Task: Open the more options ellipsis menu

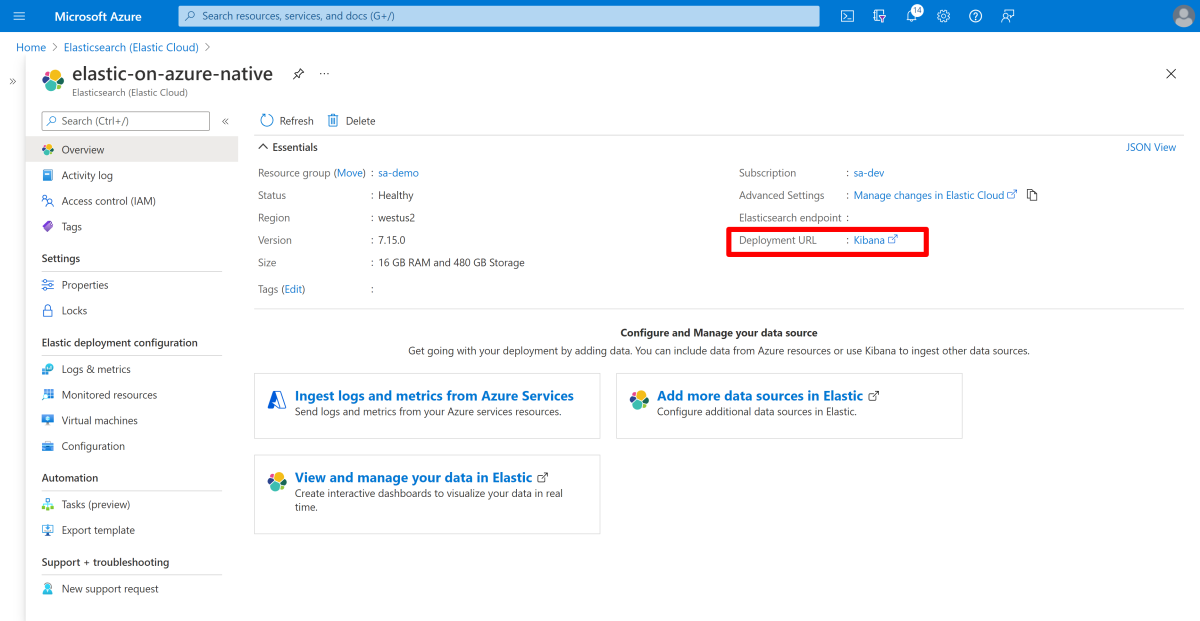Action: 324,74
